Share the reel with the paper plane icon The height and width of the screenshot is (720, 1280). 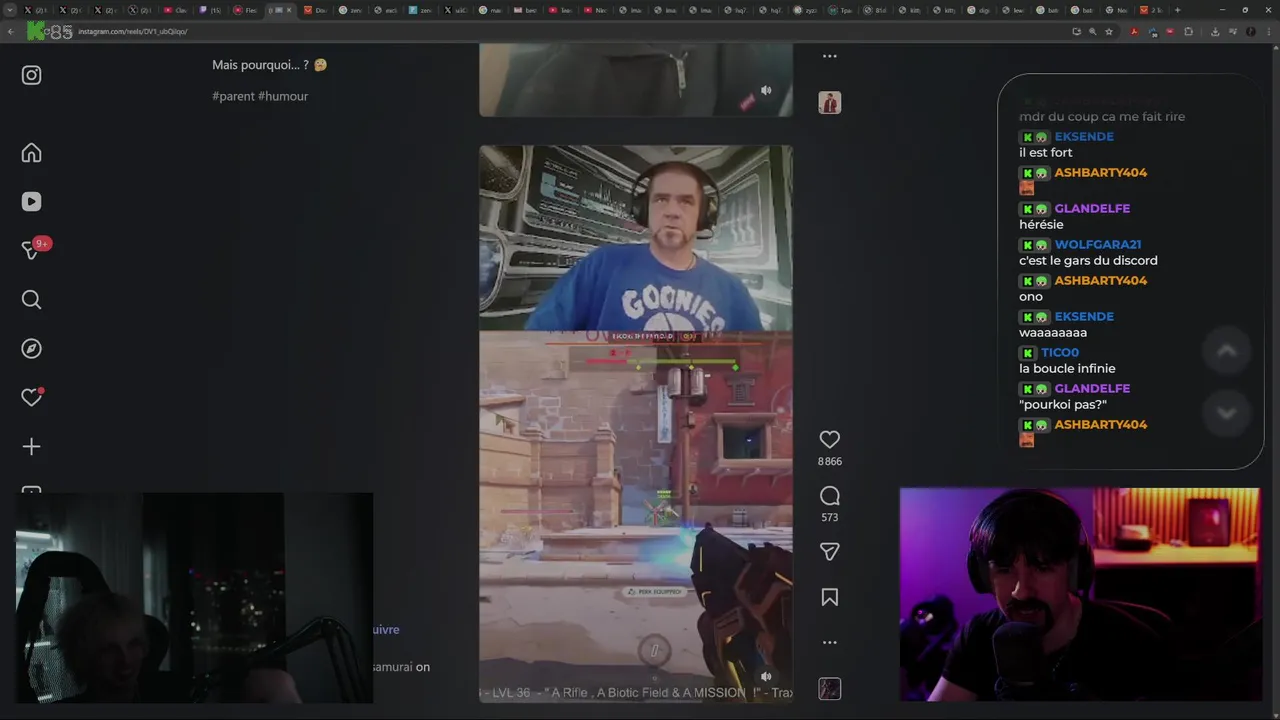[829, 552]
